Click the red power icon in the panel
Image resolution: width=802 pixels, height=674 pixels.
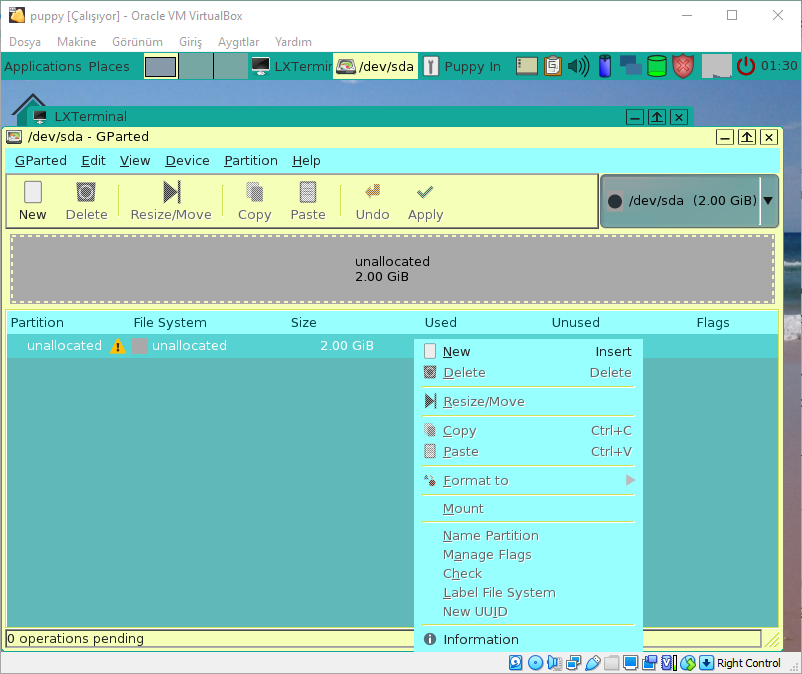coord(746,66)
